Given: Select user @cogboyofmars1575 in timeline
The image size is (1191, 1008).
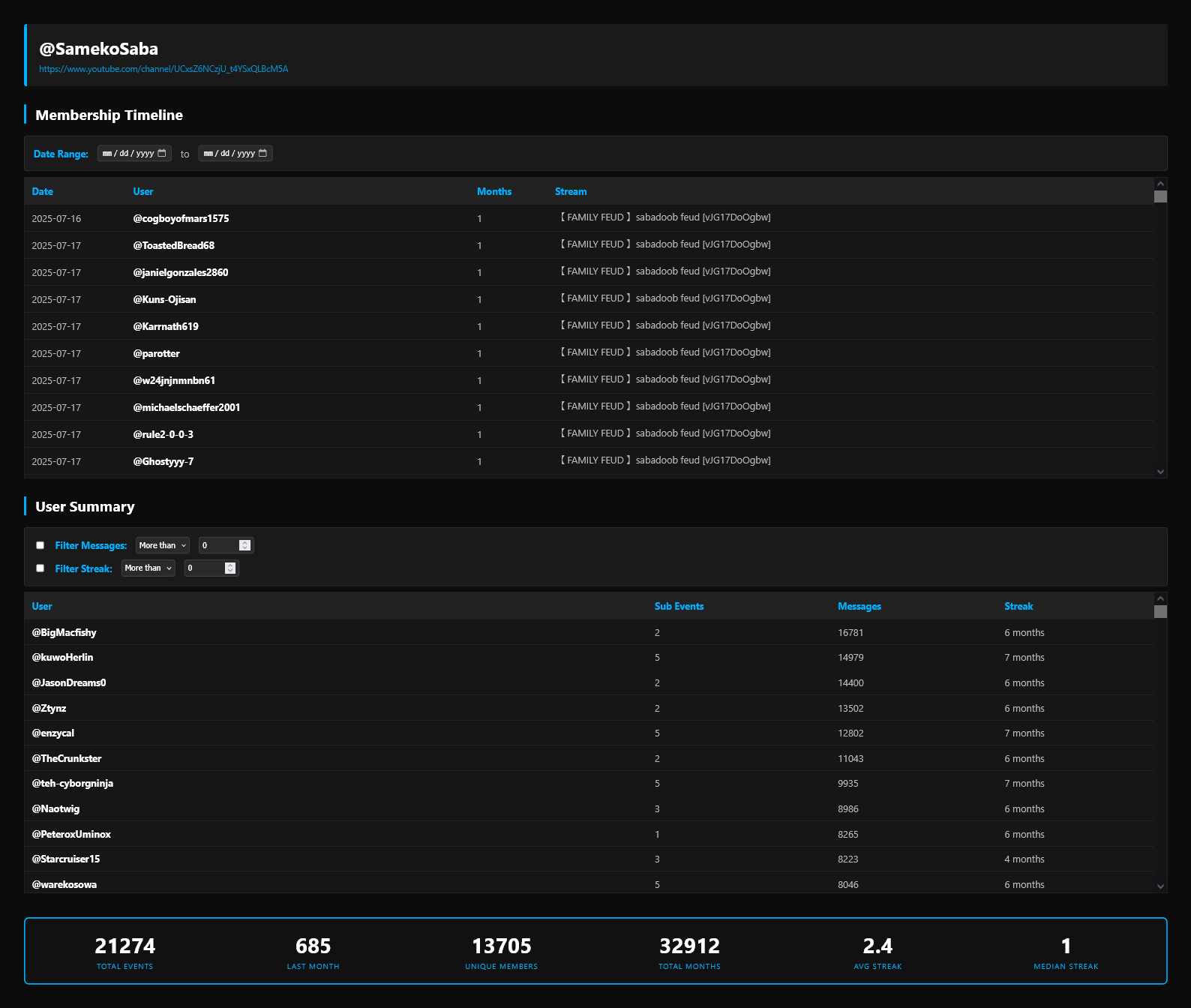Looking at the screenshot, I should pyautogui.click(x=181, y=218).
